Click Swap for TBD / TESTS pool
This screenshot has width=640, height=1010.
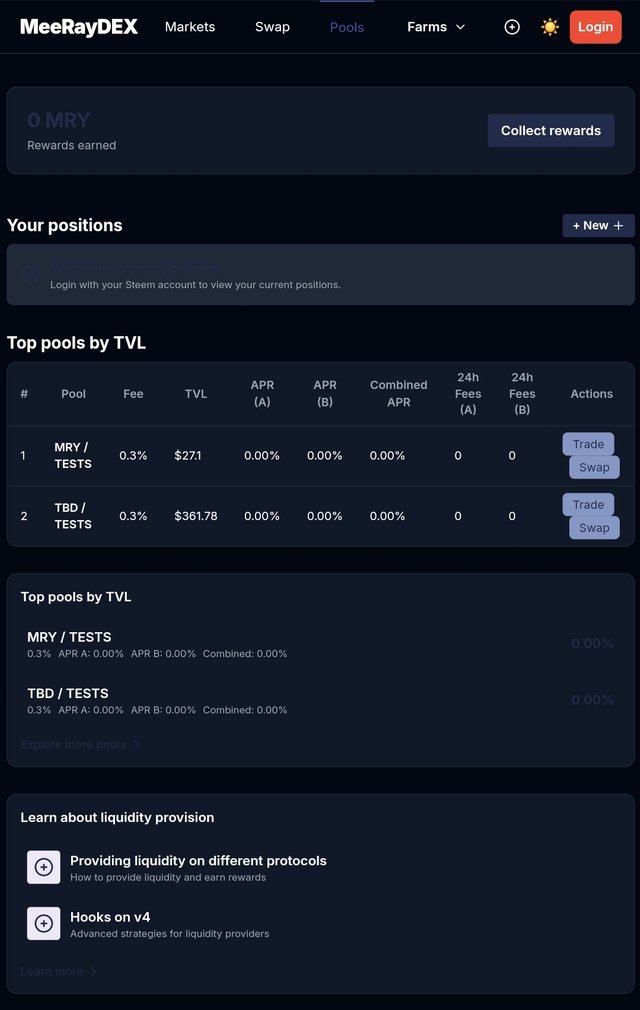[594, 528]
